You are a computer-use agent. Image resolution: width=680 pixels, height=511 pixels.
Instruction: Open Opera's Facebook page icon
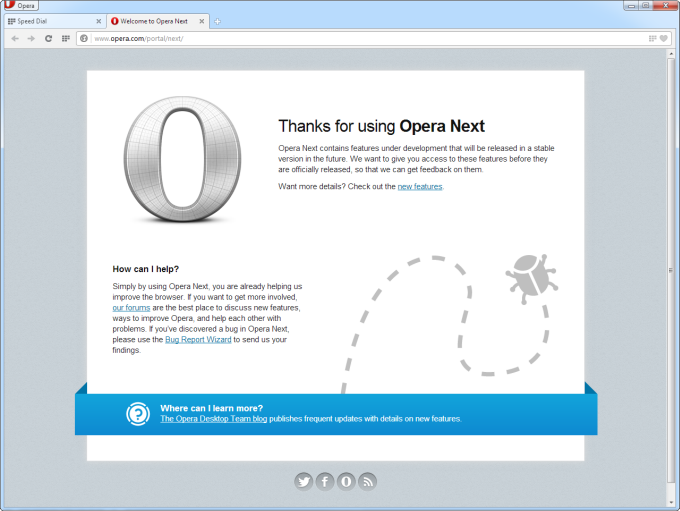point(325,482)
